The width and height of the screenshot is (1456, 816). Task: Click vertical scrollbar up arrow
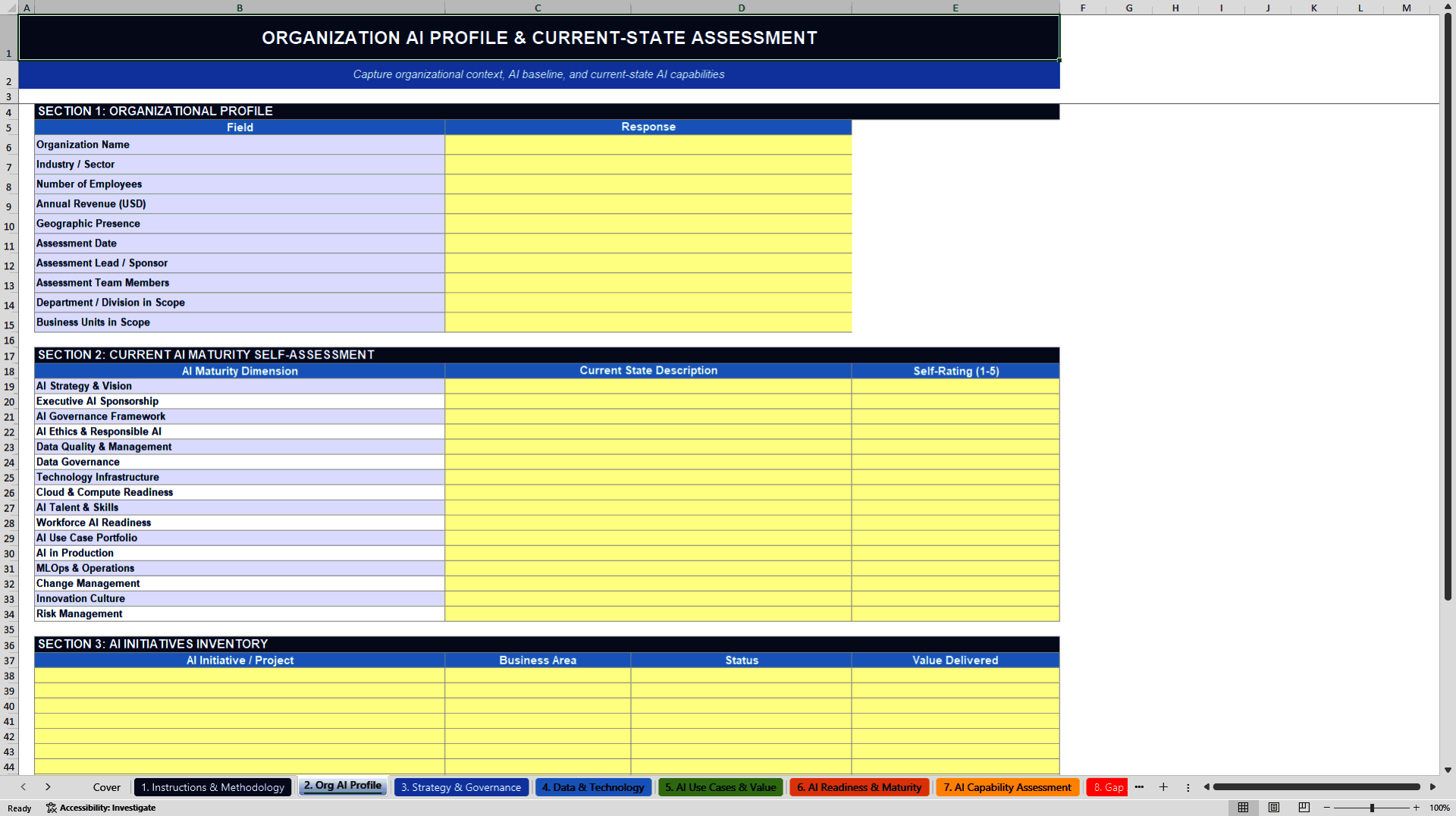1448,7
